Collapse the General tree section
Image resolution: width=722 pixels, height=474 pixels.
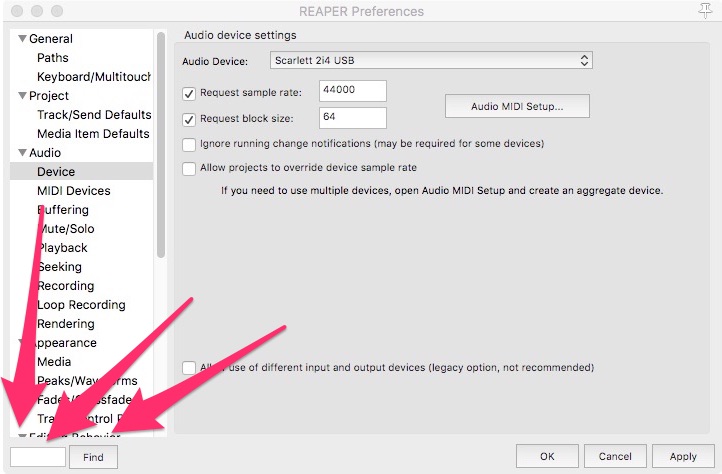pyautogui.click(x=22, y=39)
